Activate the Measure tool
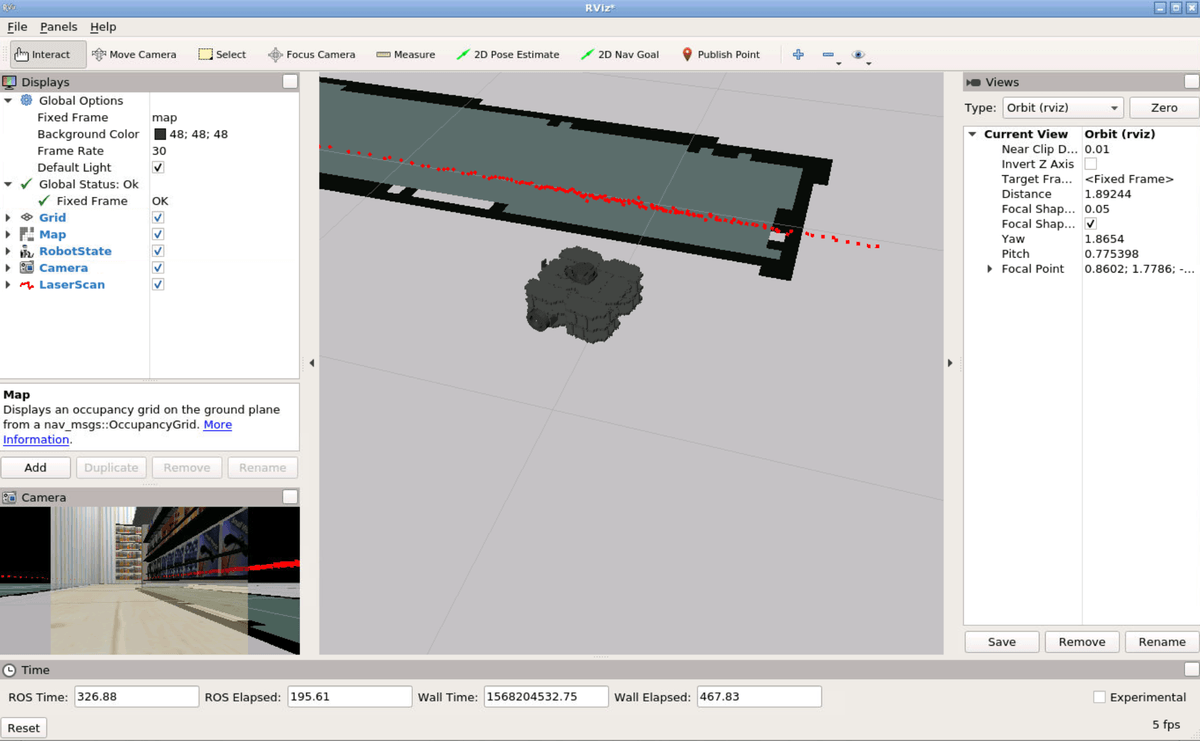Image resolution: width=1200 pixels, height=741 pixels. [x=404, y=54]
